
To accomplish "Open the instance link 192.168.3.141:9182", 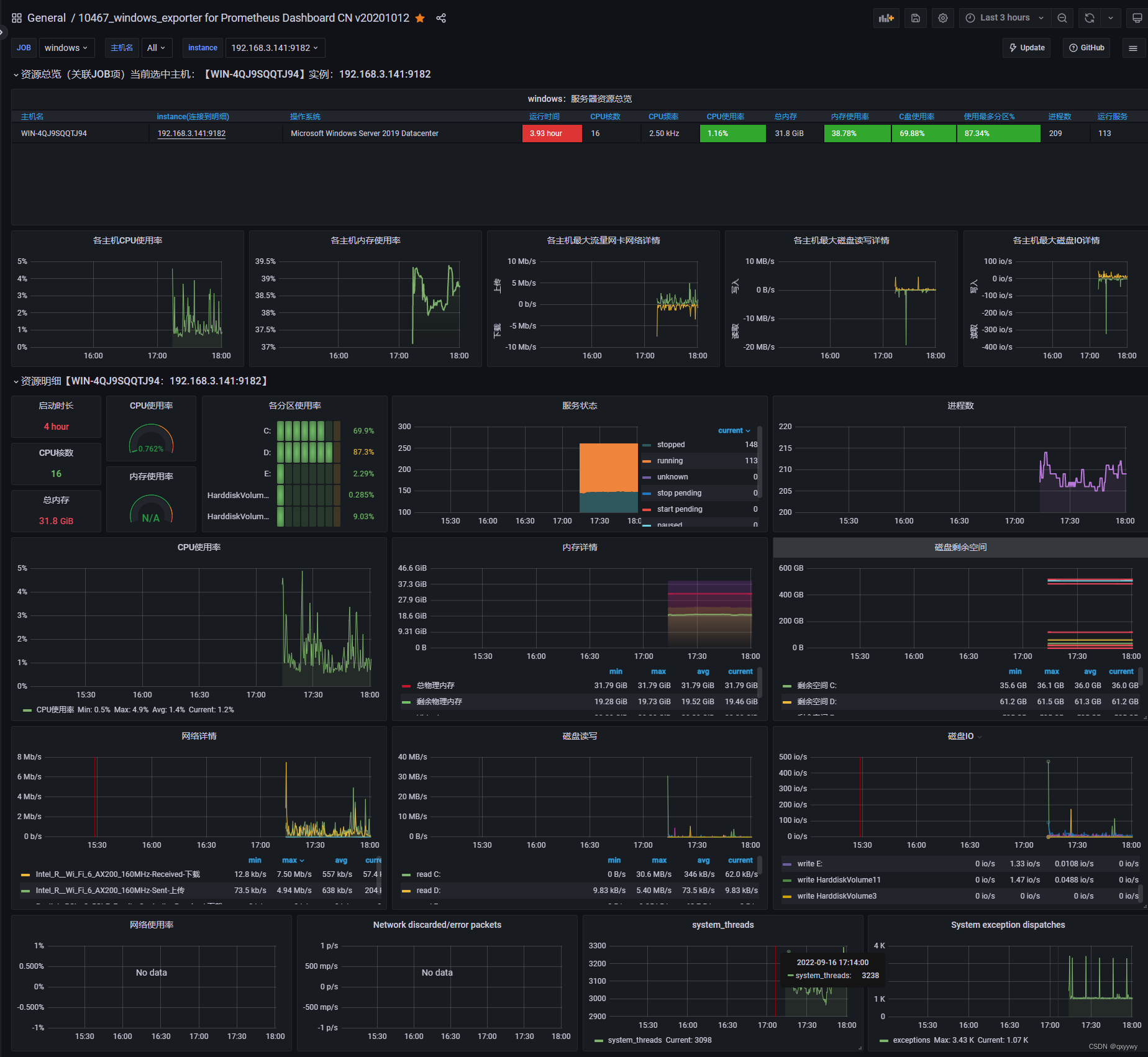I will [191, 133].
